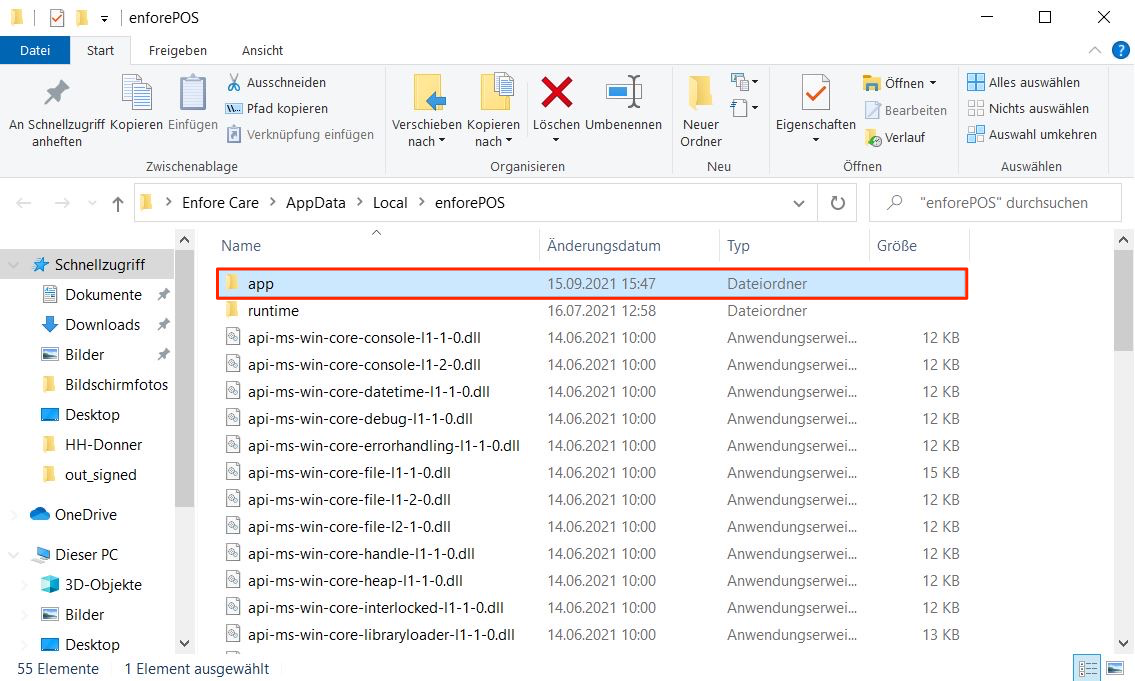Open the Neues Element dropdown
This screenshot has height=681, width=1135.
(744, 82)
